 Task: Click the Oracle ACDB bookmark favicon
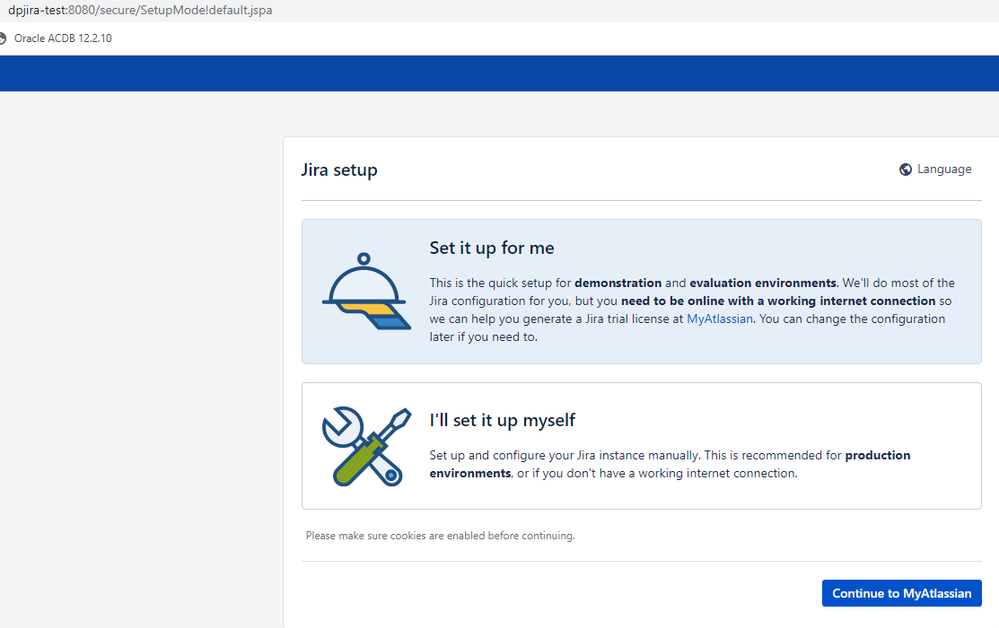(3, 38)
